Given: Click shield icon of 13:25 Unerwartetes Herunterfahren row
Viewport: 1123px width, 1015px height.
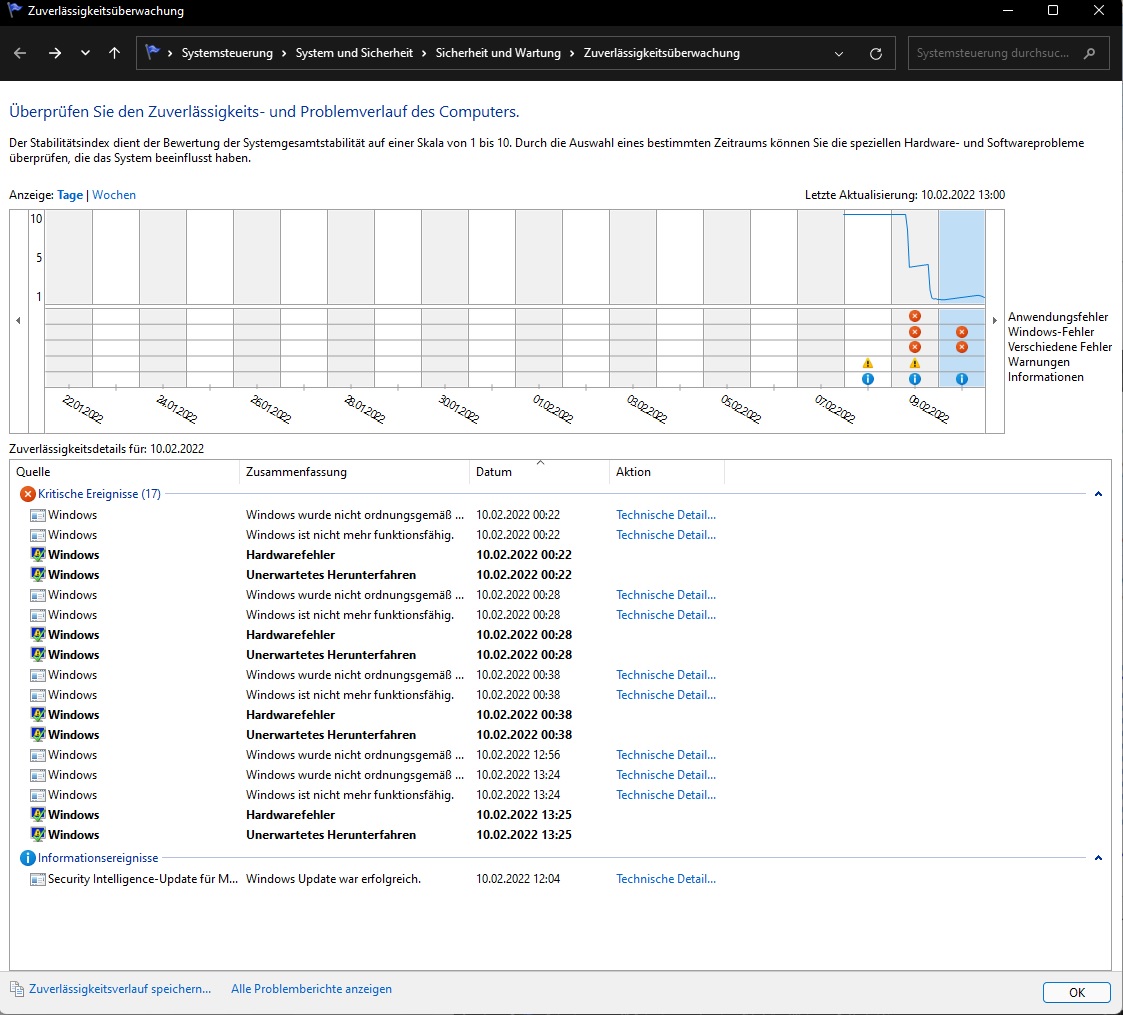Looking at the screenshot, I should (x=37, y=835).
